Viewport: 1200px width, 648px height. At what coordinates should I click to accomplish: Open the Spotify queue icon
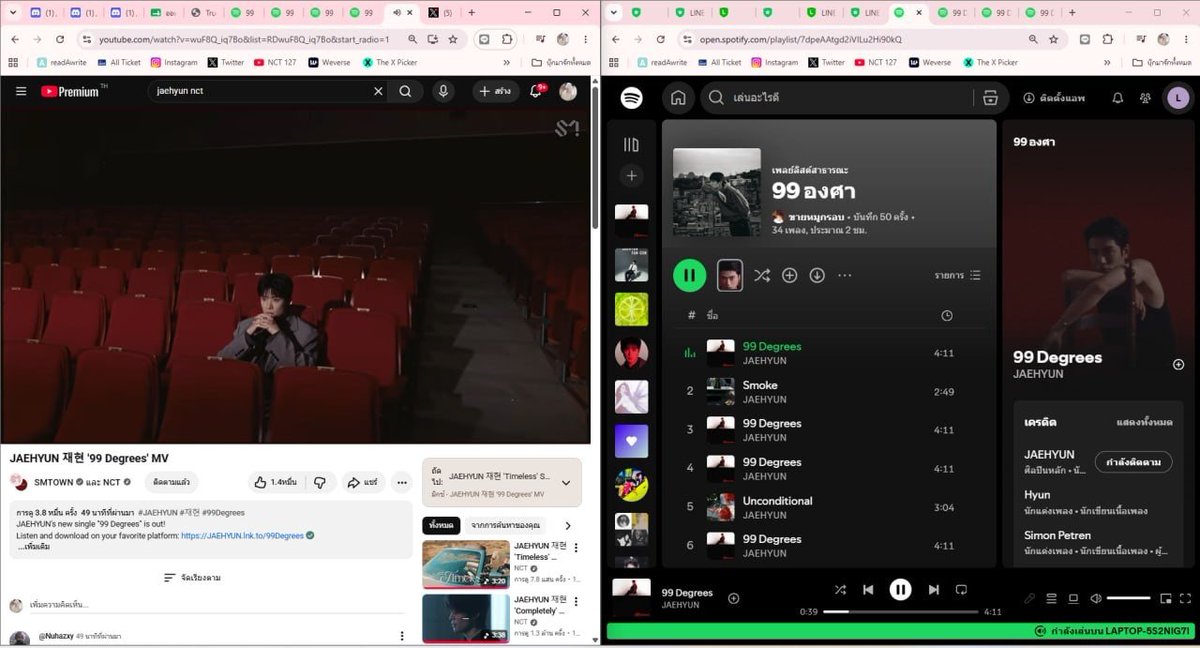pos(1051,598)
